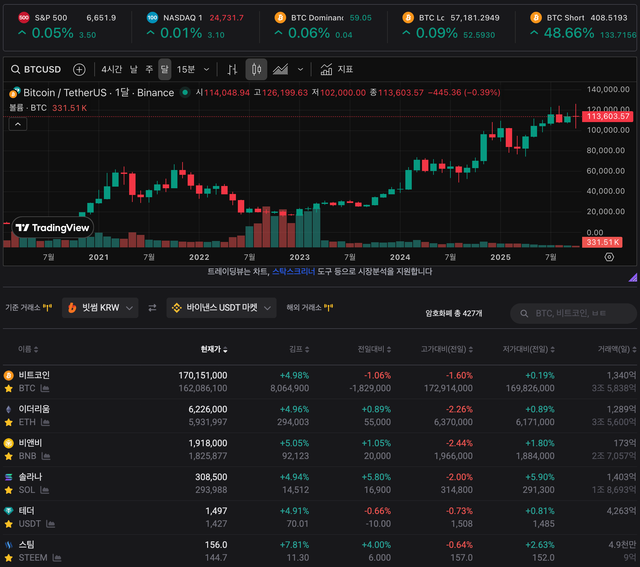The image size is (640, 567).
Task: Click the BTC Dominance ticker icon
Action: pos(280,18)
